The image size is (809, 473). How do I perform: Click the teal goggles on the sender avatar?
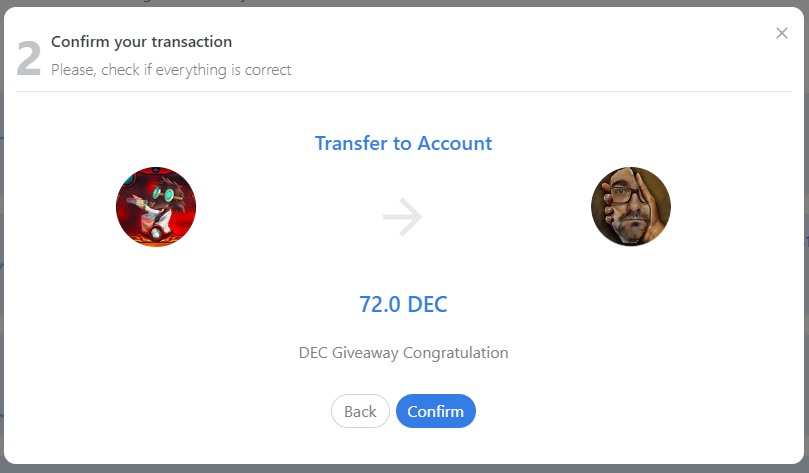point(163,194)
